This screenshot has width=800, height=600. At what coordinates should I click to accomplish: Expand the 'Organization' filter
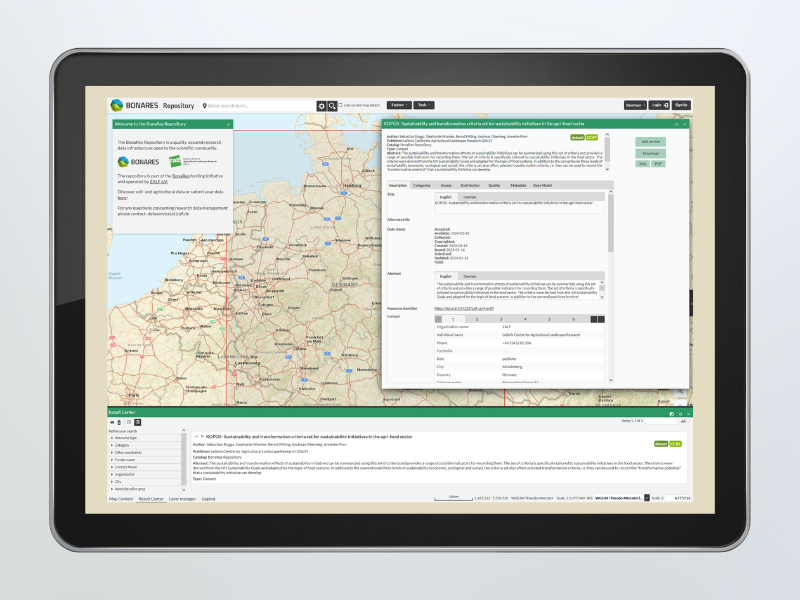(x=145, y=474)
